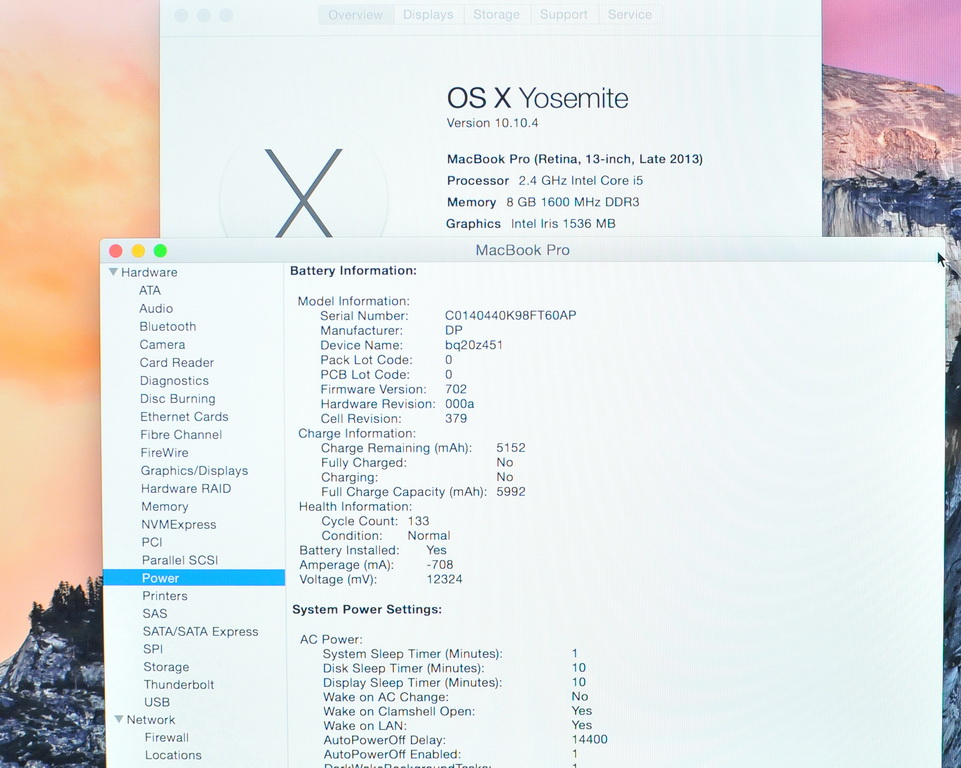Viewport: 961px width, 768px height.
Task: Click battery serial number C0140440K98FT60AP
Action: point(511,316)
